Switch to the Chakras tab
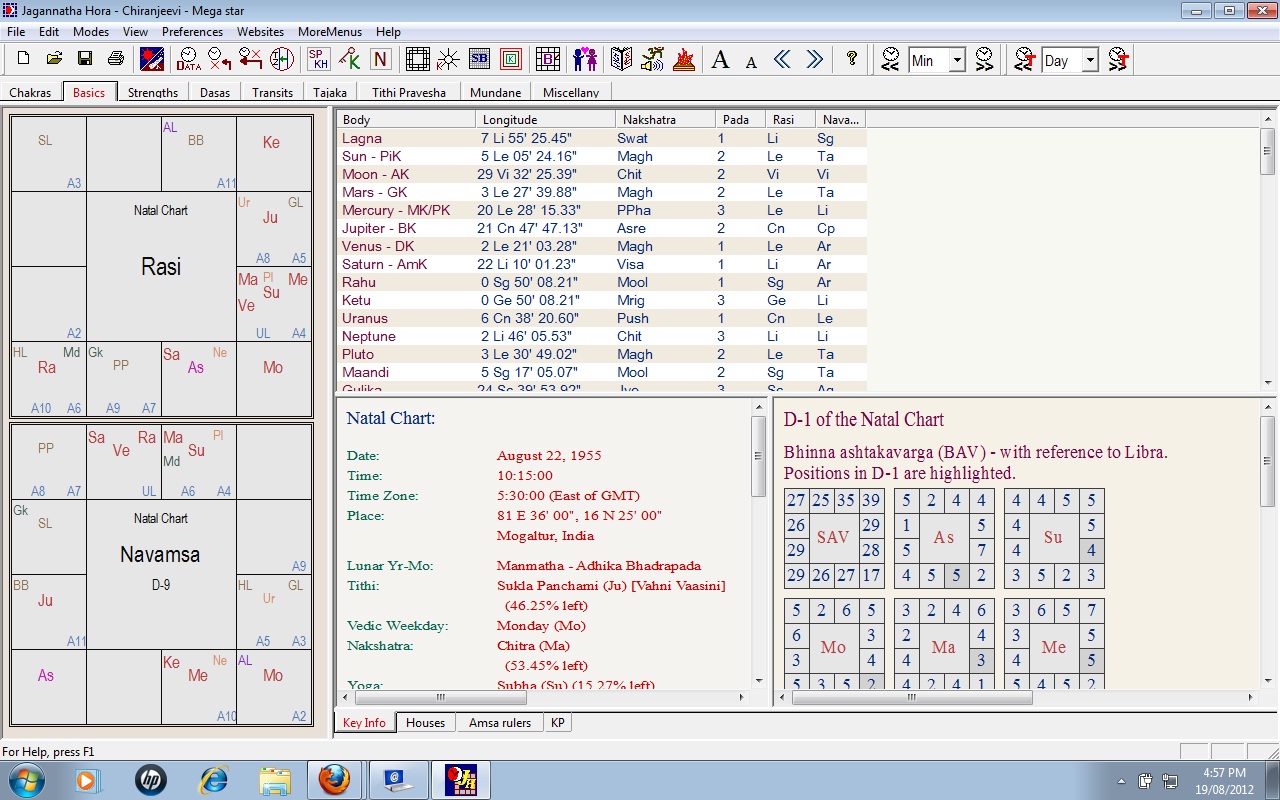Viewport: 1280px width, 800px height. [x=30, y=92]
